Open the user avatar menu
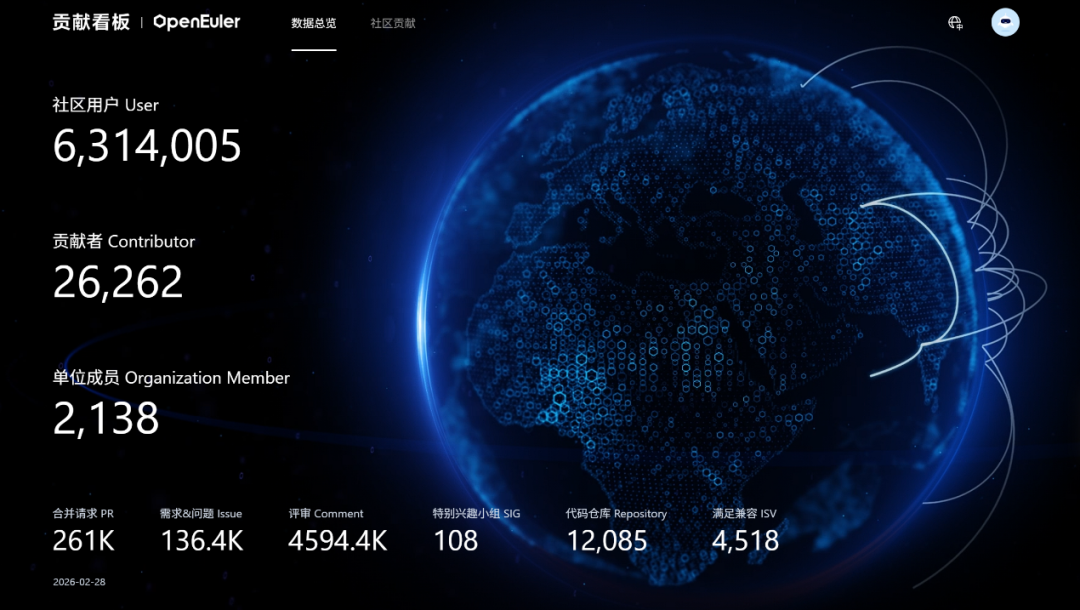The width and height of the screenshot is (1080, 610). click(1005, 23)
